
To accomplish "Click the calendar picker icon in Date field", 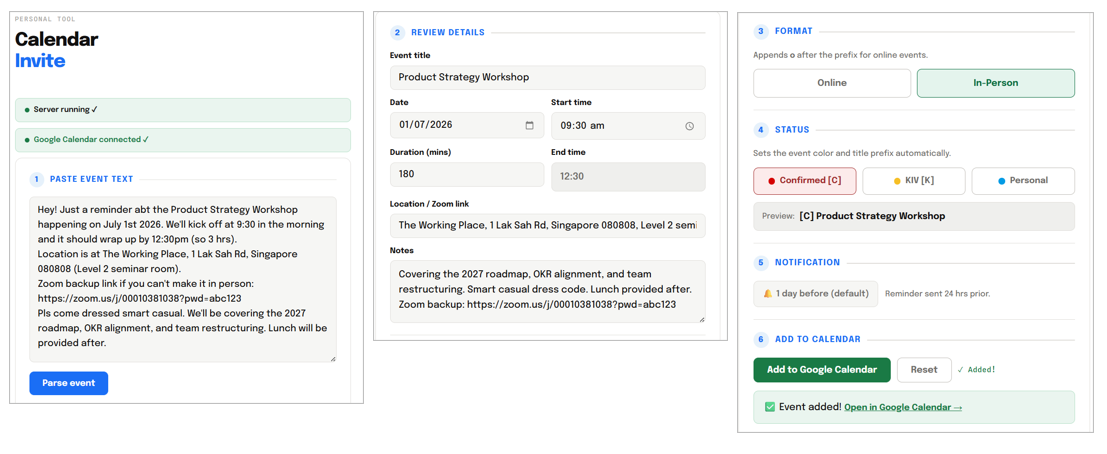I will click(x=529, y=126).
